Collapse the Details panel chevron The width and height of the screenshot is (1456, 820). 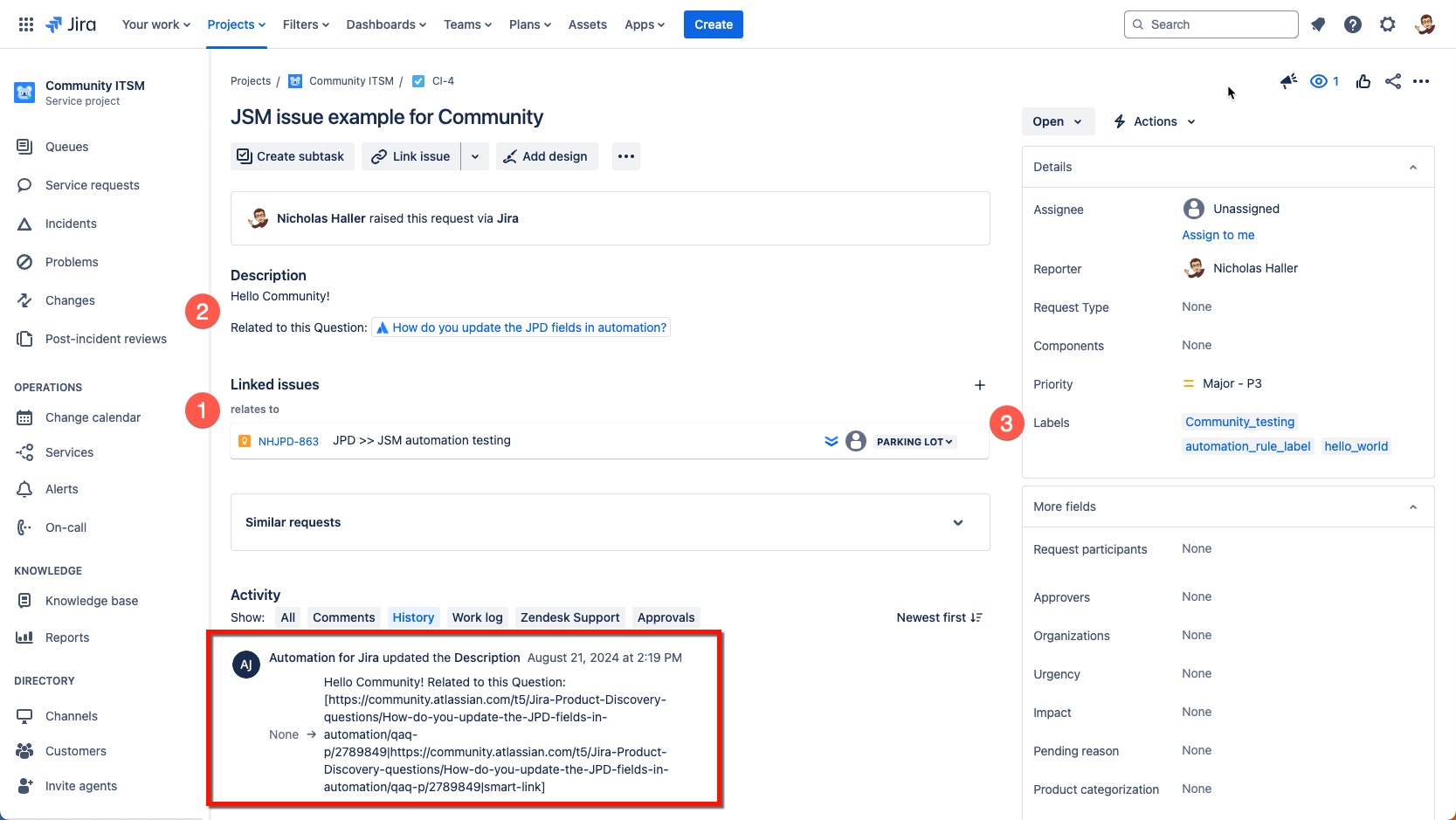[1413, 167]
